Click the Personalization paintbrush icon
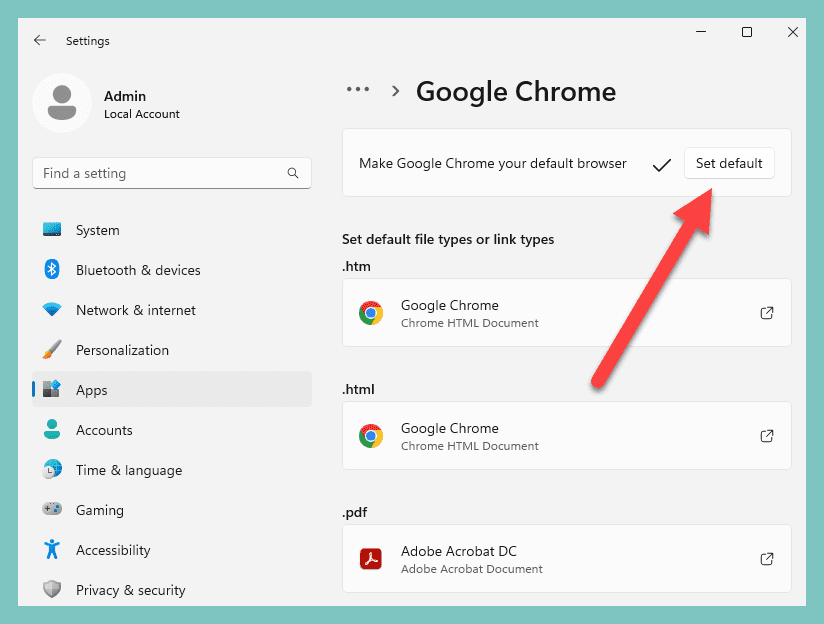The width and height of the screenshot is (824, 624). pos(52,350)
